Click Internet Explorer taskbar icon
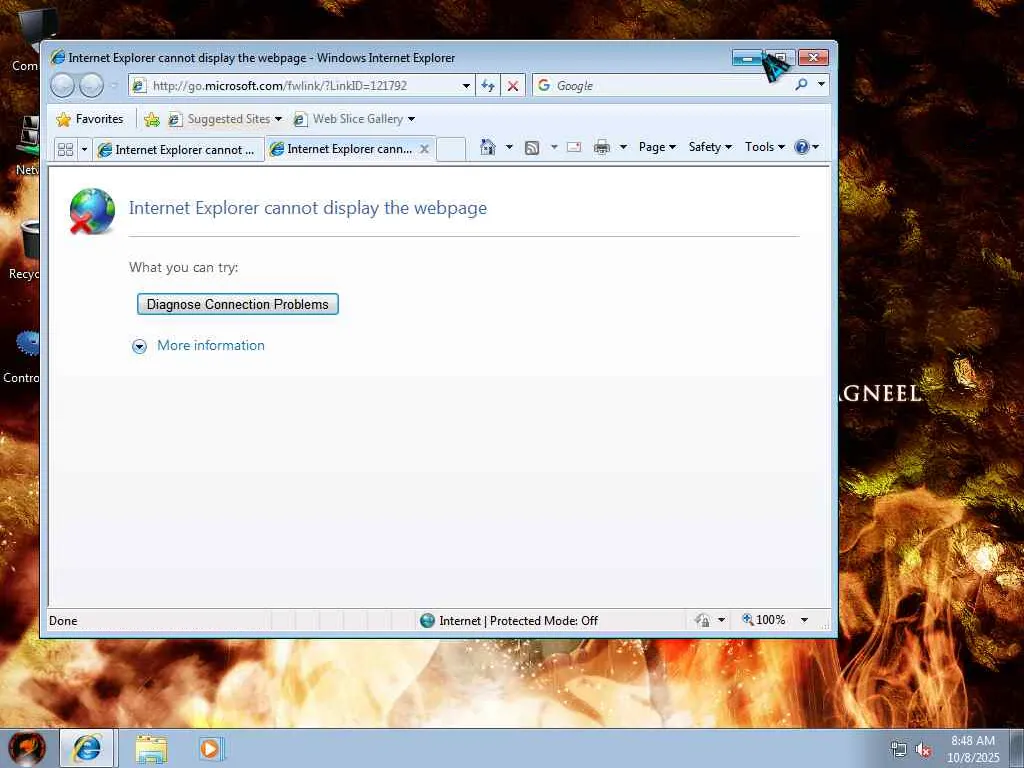This screenshot has width=1024, height=768. [x=88, y=748]
